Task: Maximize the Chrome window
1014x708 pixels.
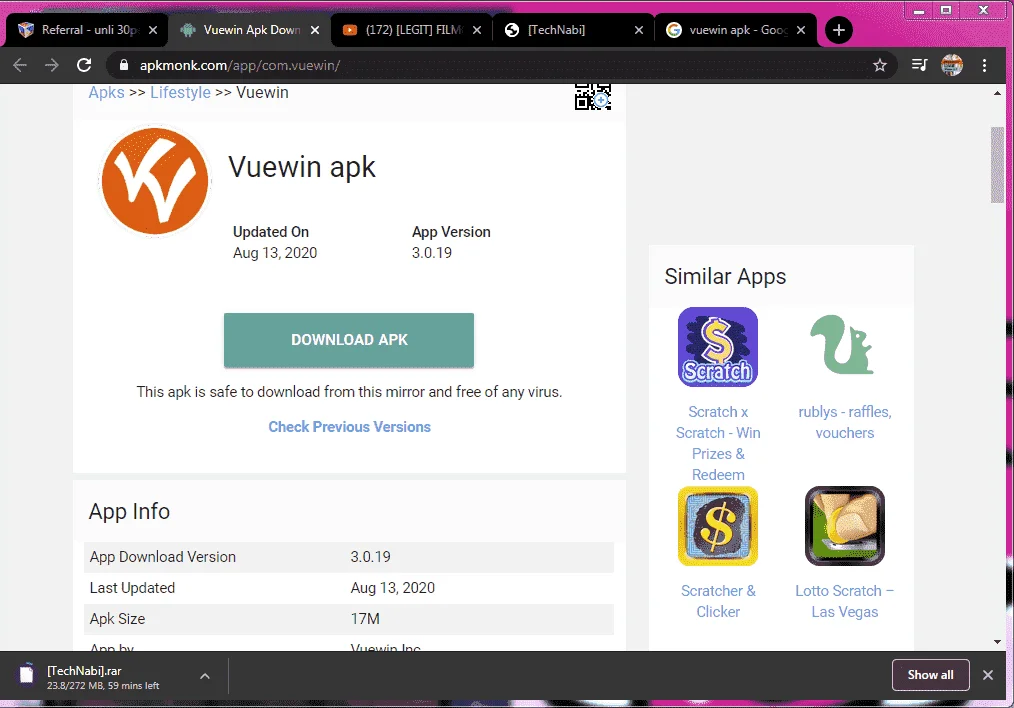Action: pyautogui.click(x=946, y=10)
